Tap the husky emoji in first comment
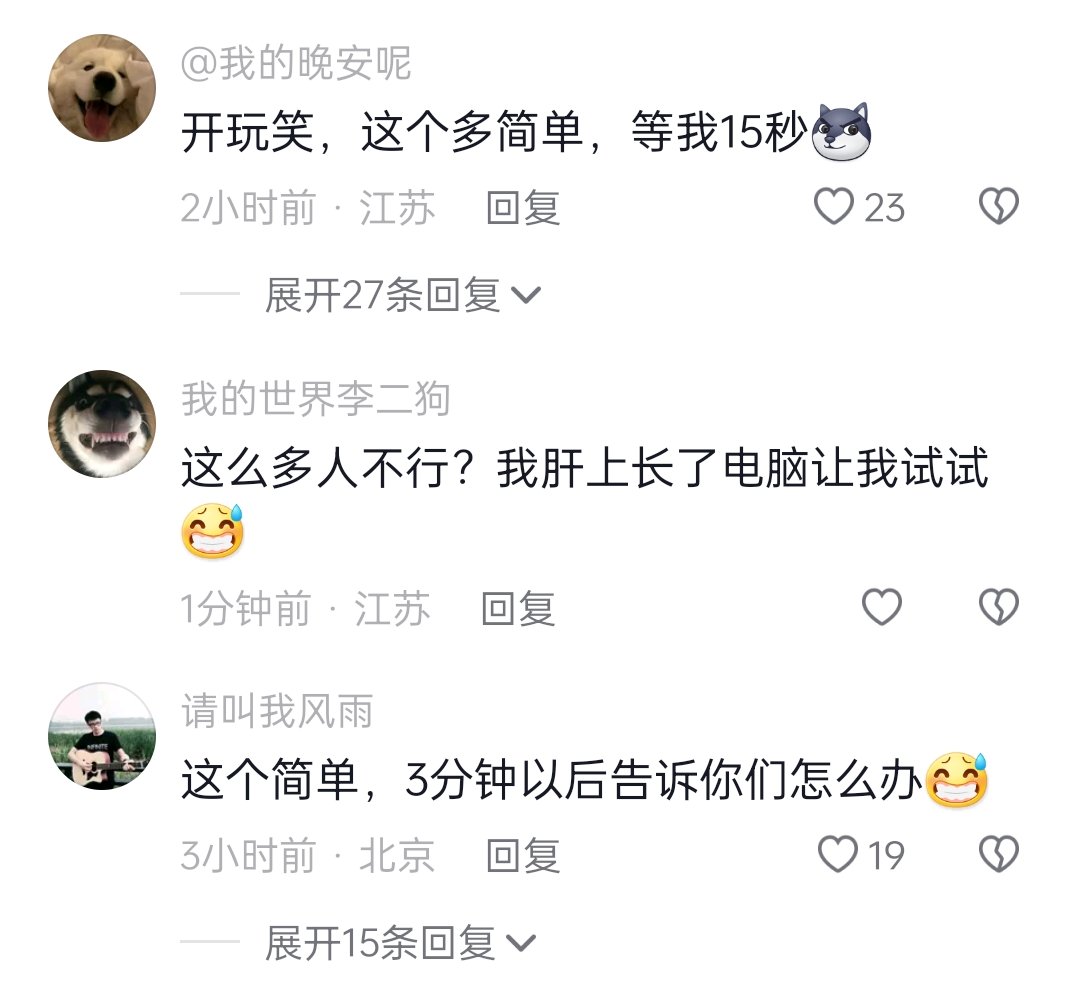The width and height of the screenshot is (1080, 982). (x=841, y=132)
